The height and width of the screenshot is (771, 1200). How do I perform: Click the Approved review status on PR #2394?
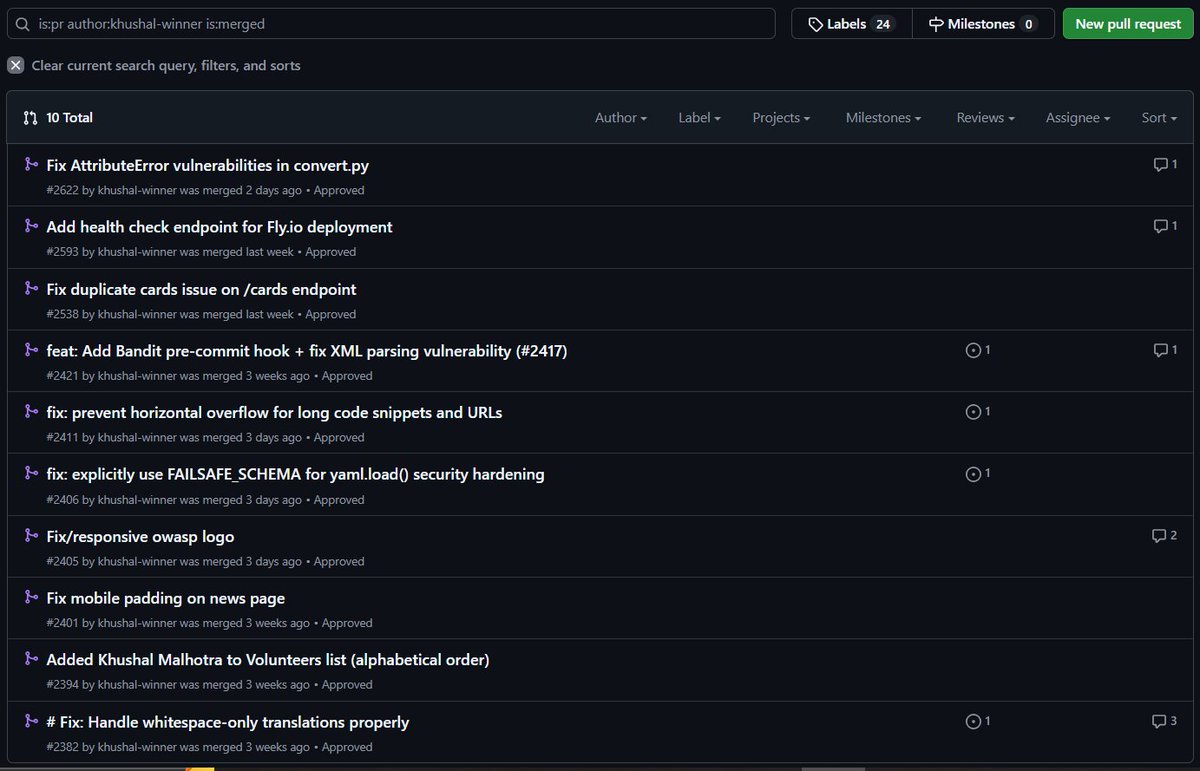click(347, 685)
